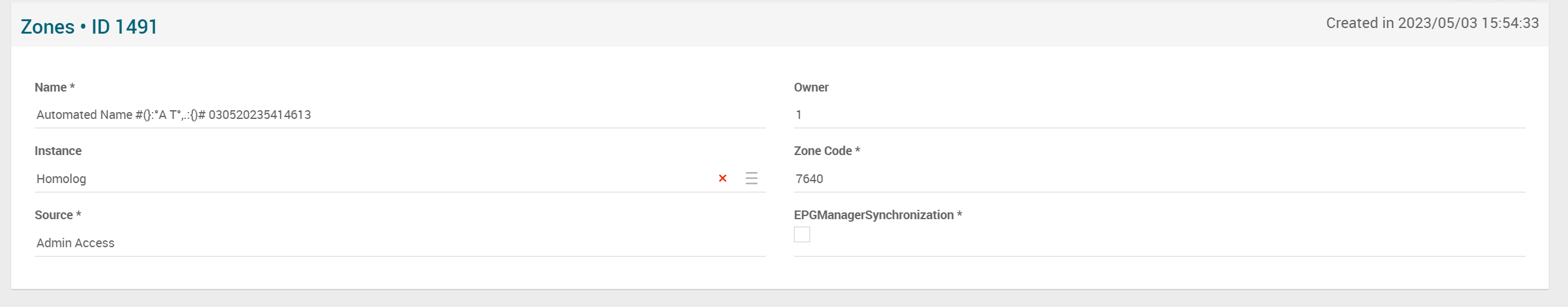The width and height of the screenshot is (1568, 307).
Task: Select the Zone Code field with 7640
Action: tap(1157, 179)
